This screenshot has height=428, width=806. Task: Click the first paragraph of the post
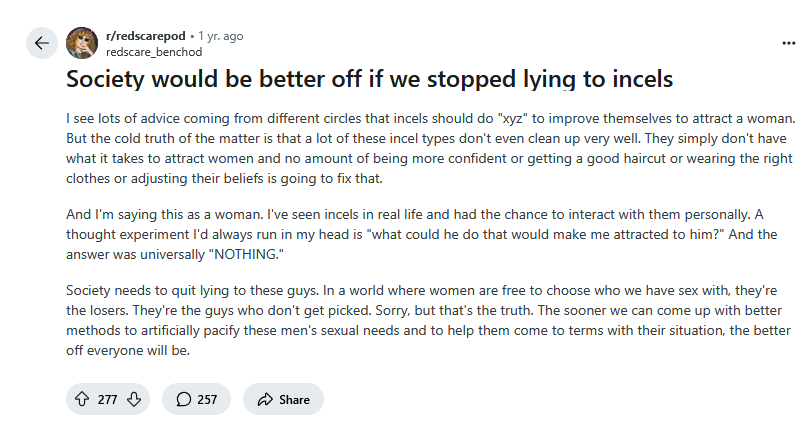(x=431, y=148)
